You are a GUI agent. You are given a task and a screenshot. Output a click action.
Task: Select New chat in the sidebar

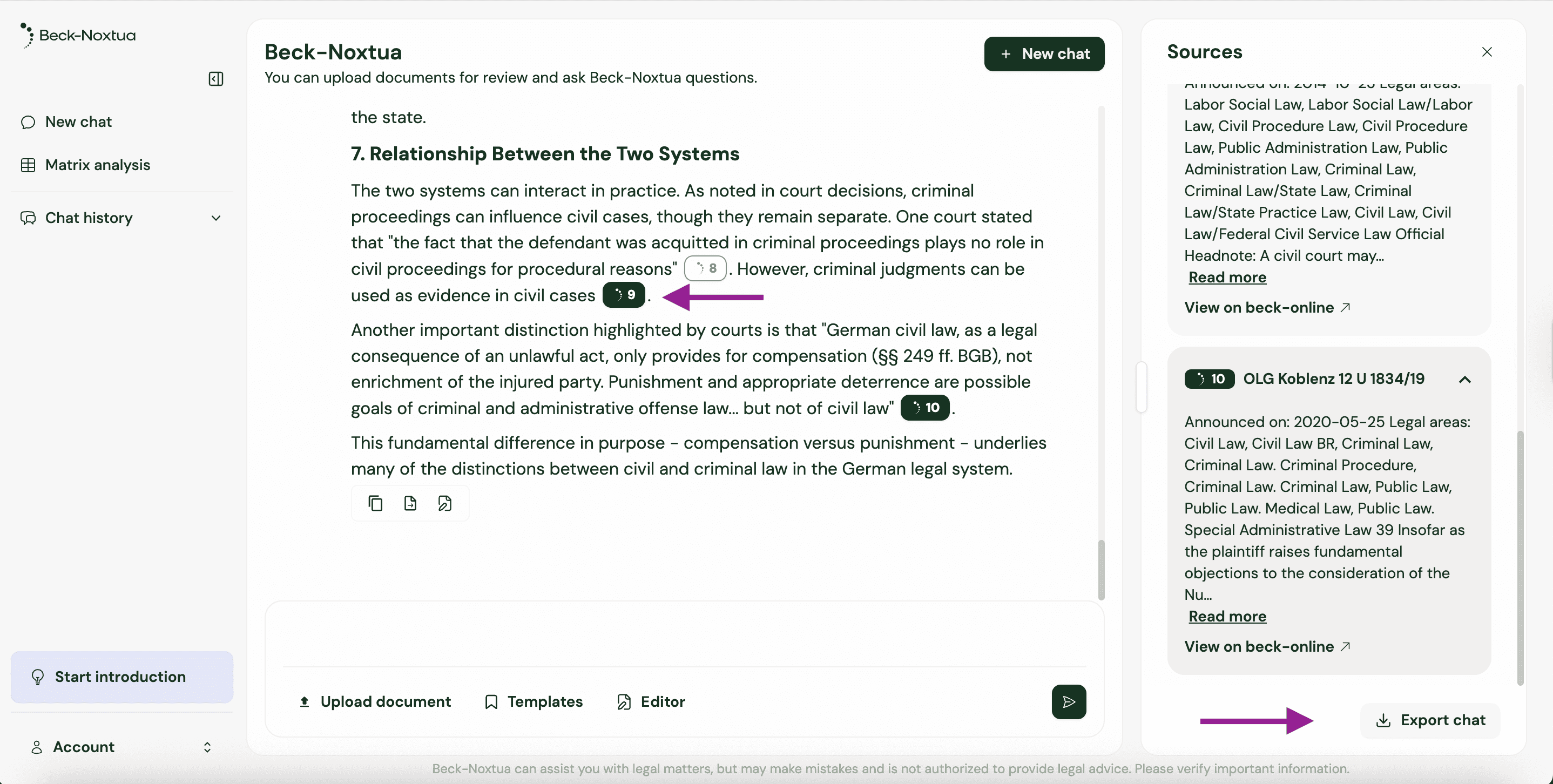click(x=78, y=121)
